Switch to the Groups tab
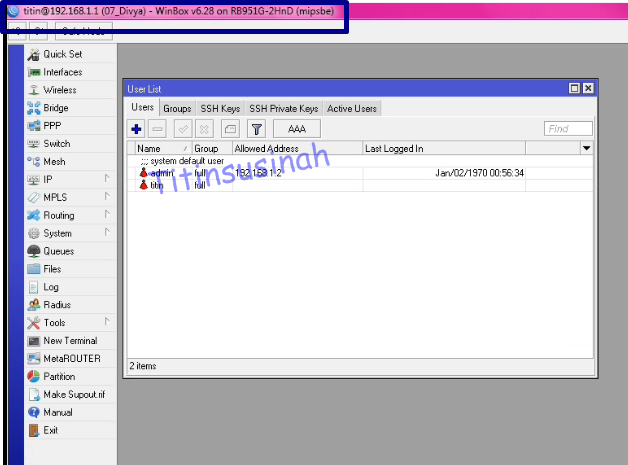The image size is (628, 465). [x=177, y=109]
